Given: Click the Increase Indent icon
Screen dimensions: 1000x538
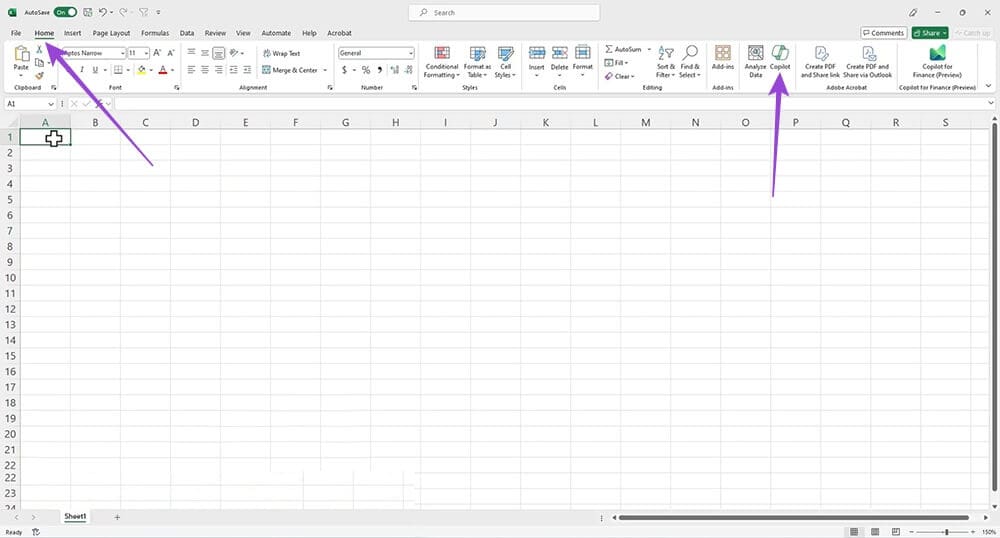Looking at the screenshot, I should coord(247,70).
